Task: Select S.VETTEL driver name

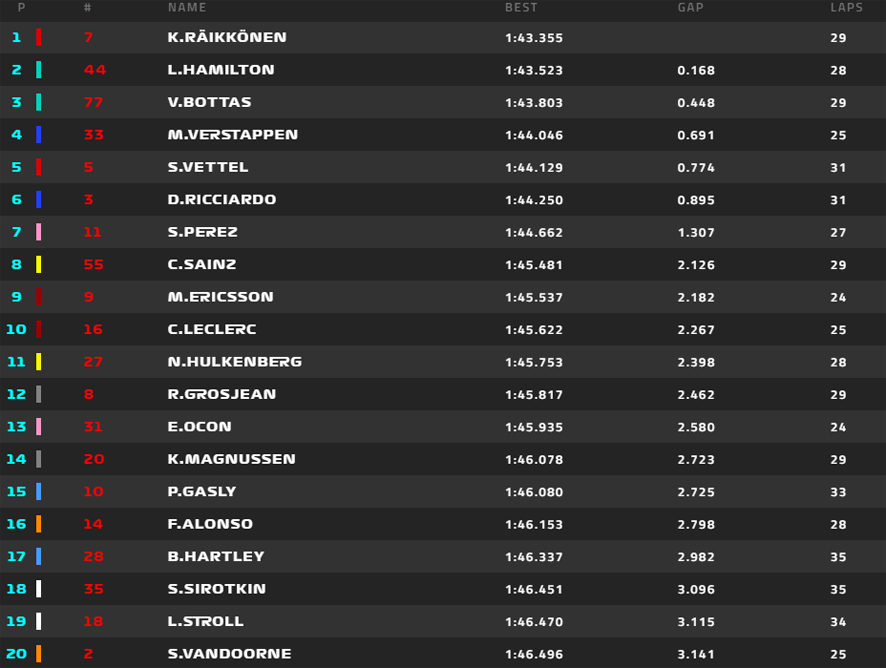Action: (x=208, y=167)
